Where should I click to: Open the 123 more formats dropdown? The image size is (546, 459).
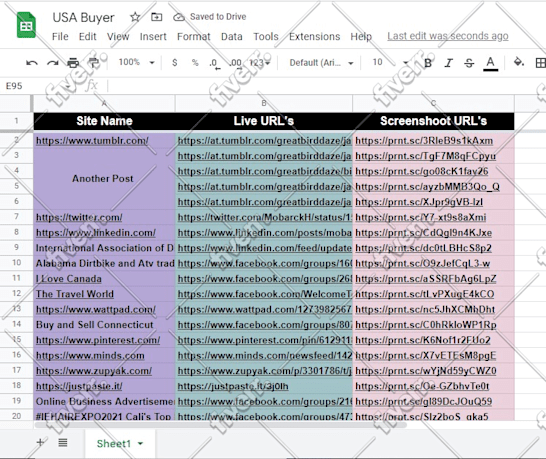pos(259,63)
